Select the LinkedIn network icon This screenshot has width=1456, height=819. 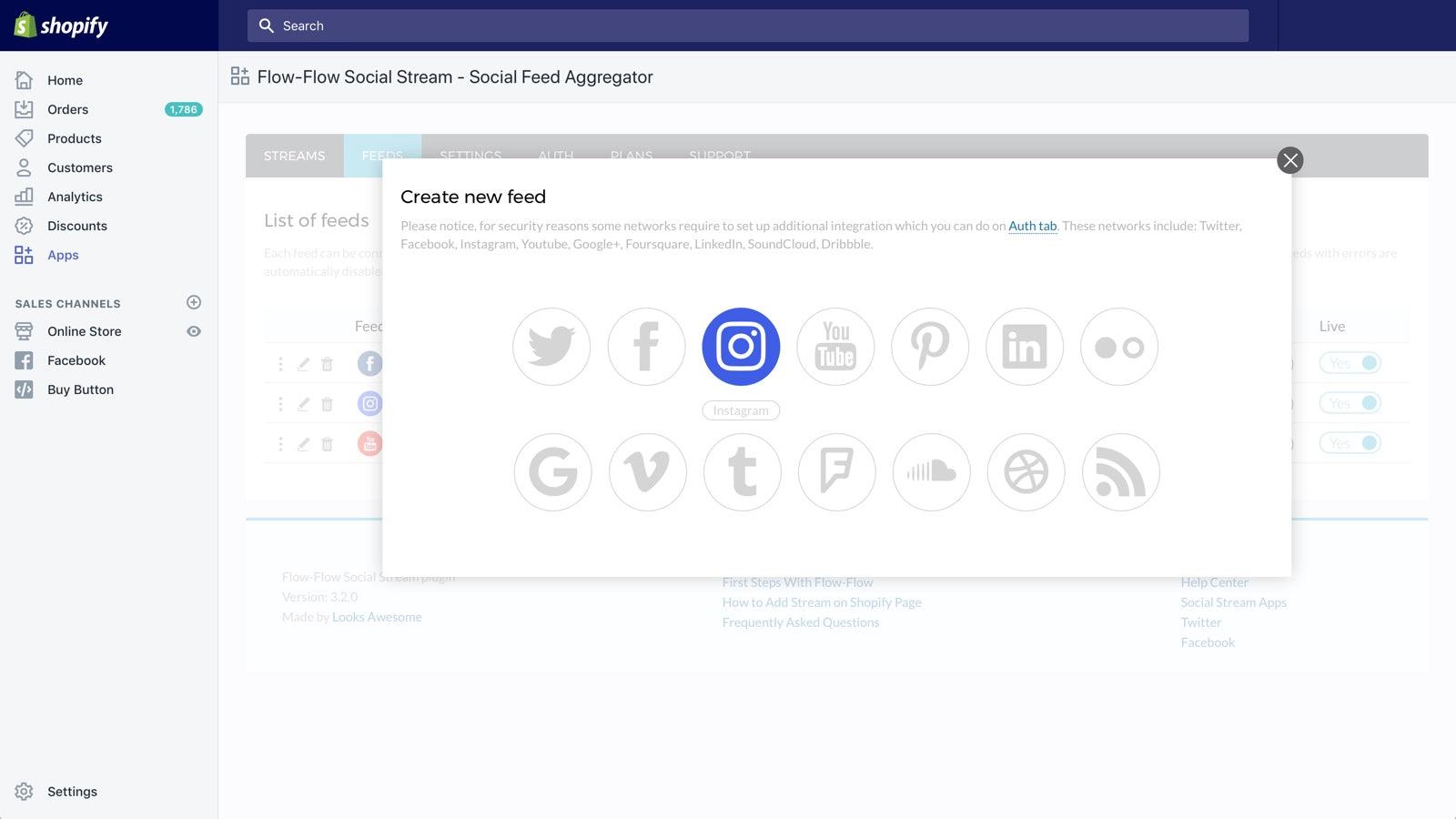tap(1025, 346)
